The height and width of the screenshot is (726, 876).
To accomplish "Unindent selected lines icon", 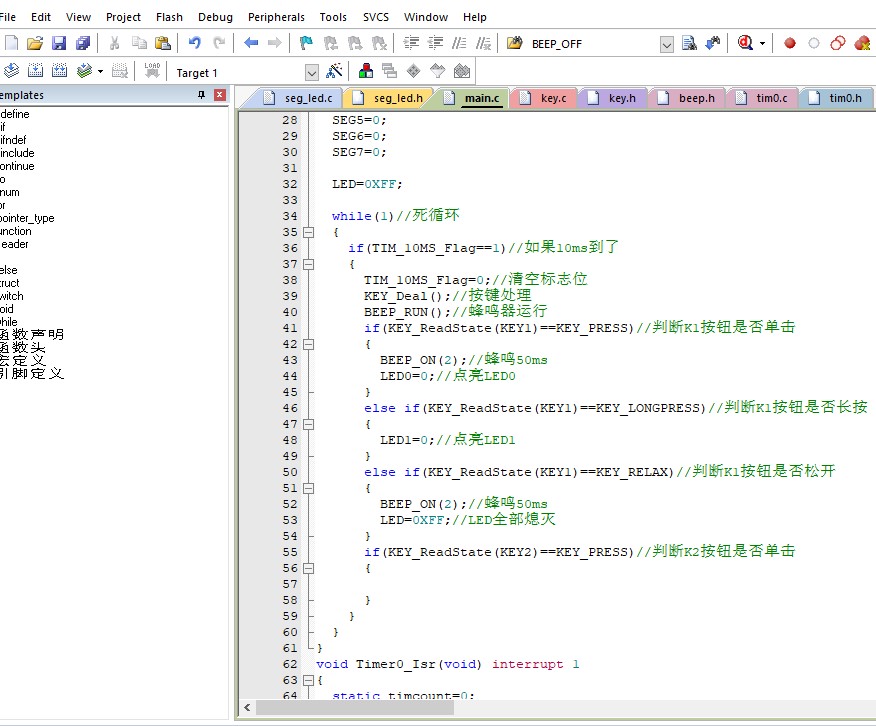I will click(435, 43).
